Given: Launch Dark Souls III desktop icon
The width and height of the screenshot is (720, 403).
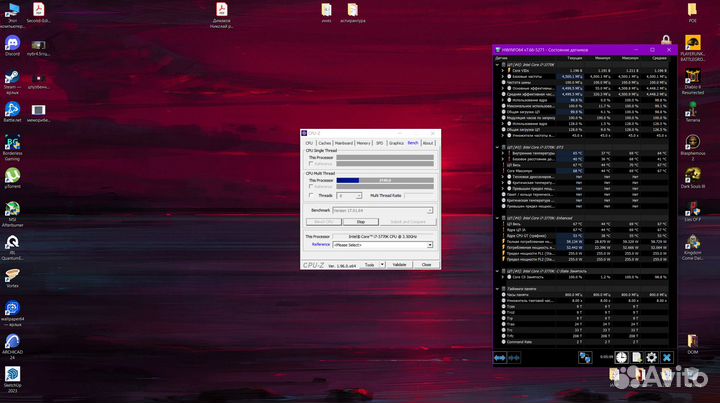Looking at the screenshot, I should tap(692, 179).
